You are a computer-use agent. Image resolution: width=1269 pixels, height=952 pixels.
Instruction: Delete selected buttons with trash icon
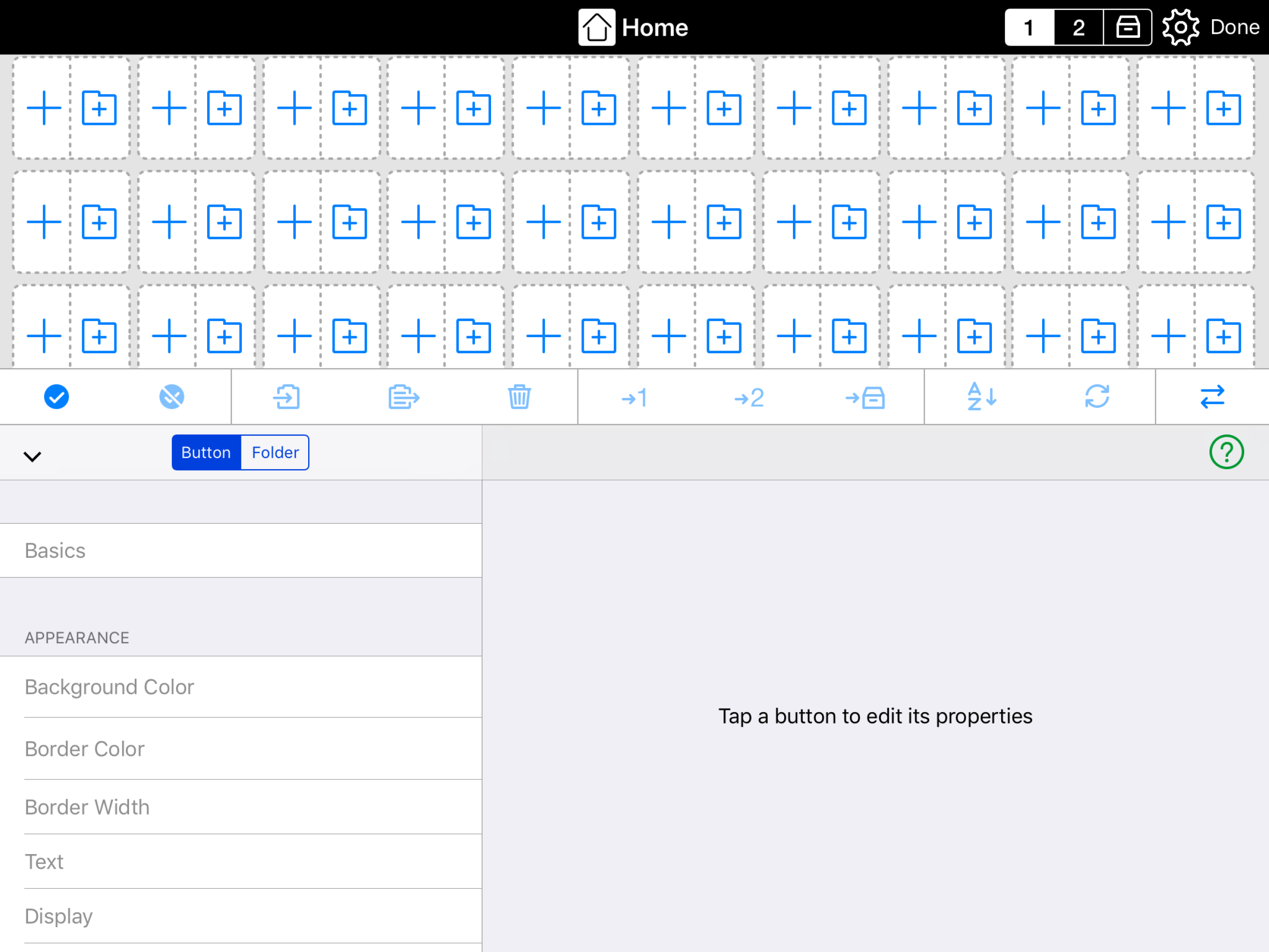[518, 397]
